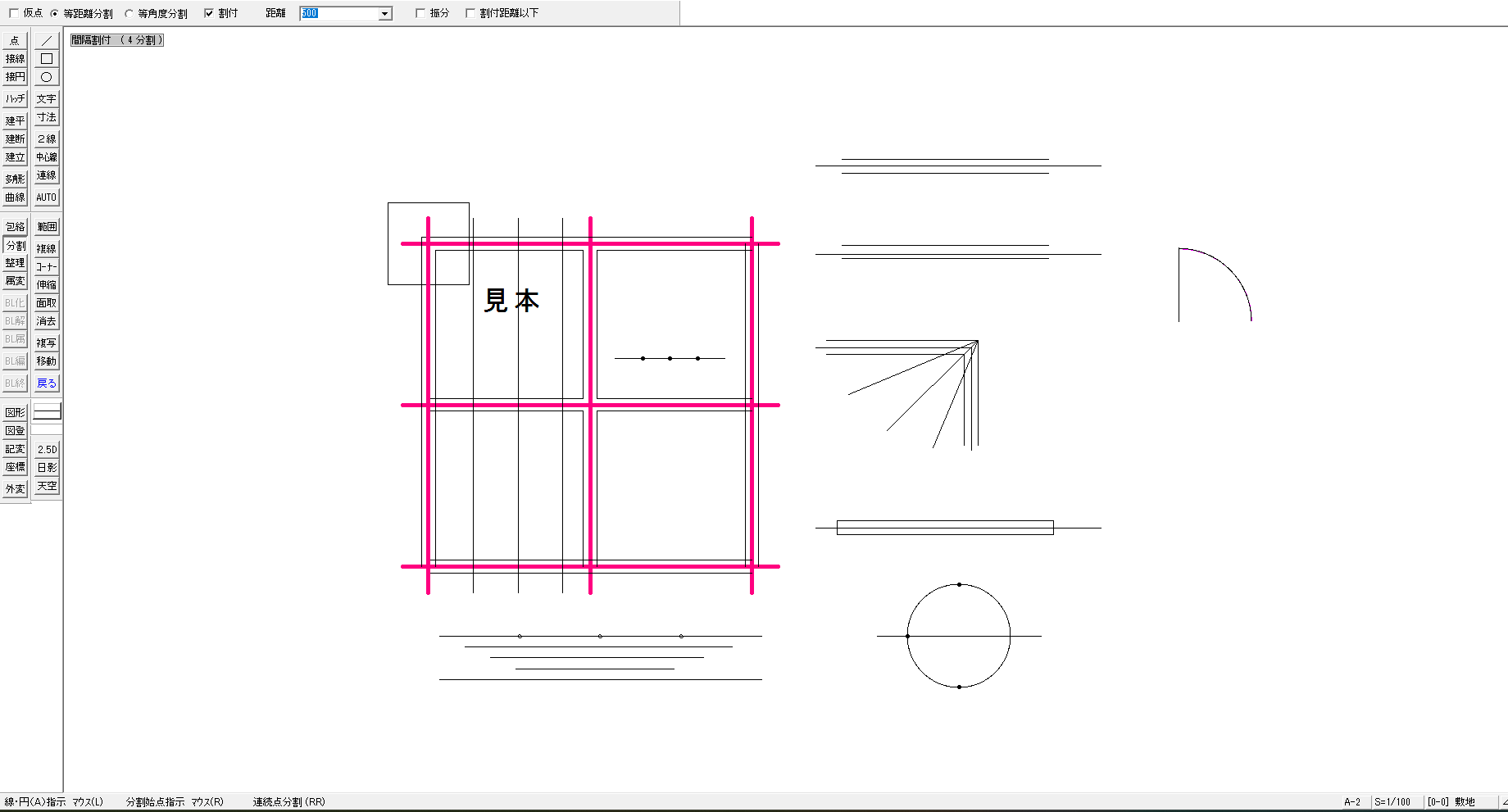Viewport: 1508px width, 812px height.
Task: Click the 建平 tool button
Action: pos(15,120)
